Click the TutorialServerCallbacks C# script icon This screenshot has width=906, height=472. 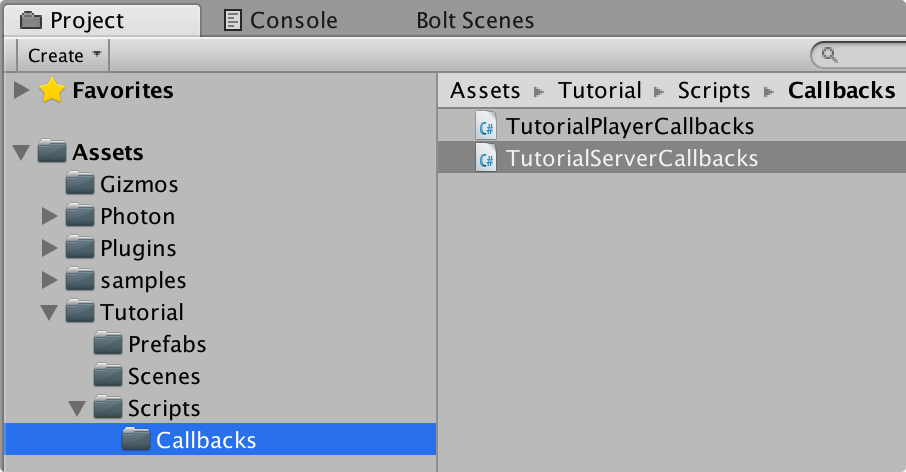(486, 158)
